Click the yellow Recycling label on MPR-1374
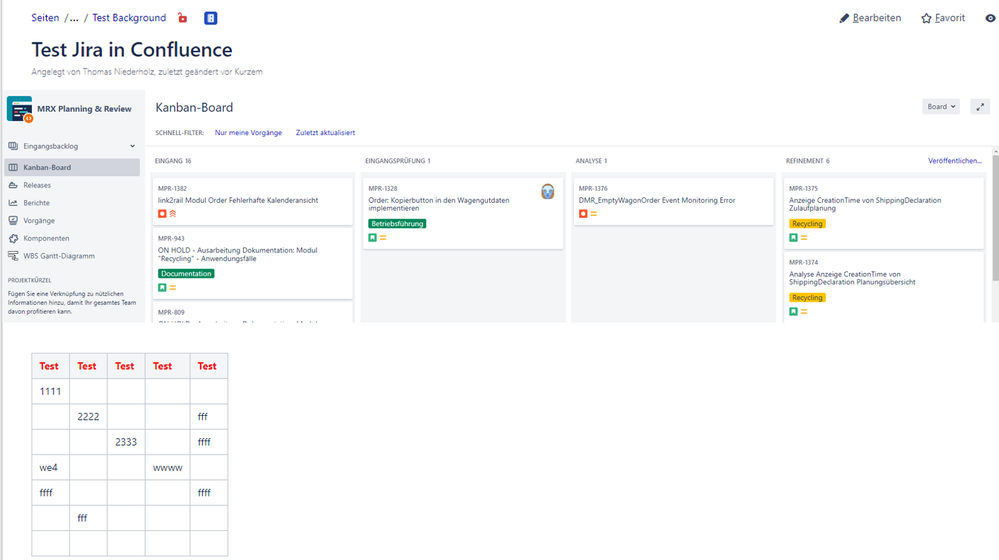This screenshot has height=560, width=999. tap(807, 298)
